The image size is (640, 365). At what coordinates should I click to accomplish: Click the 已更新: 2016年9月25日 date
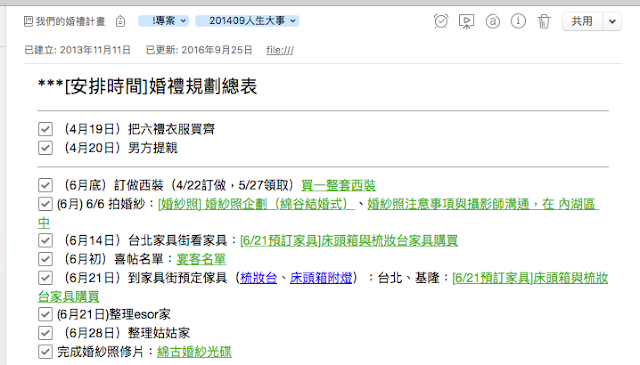tap(199, 50)
